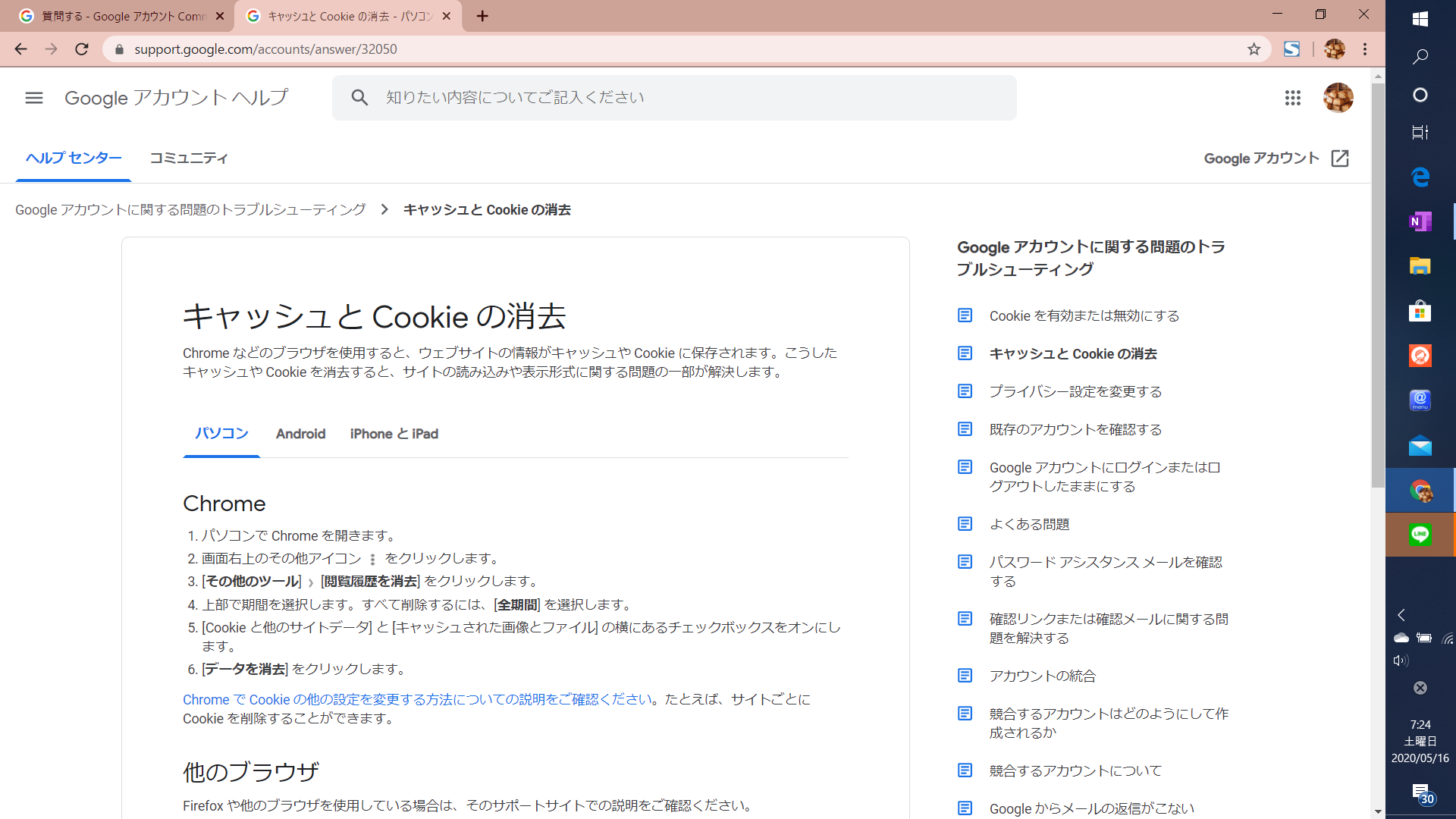Screen dimensions: 1456x819
Task: Reload the current page
Action: [82, 49]
